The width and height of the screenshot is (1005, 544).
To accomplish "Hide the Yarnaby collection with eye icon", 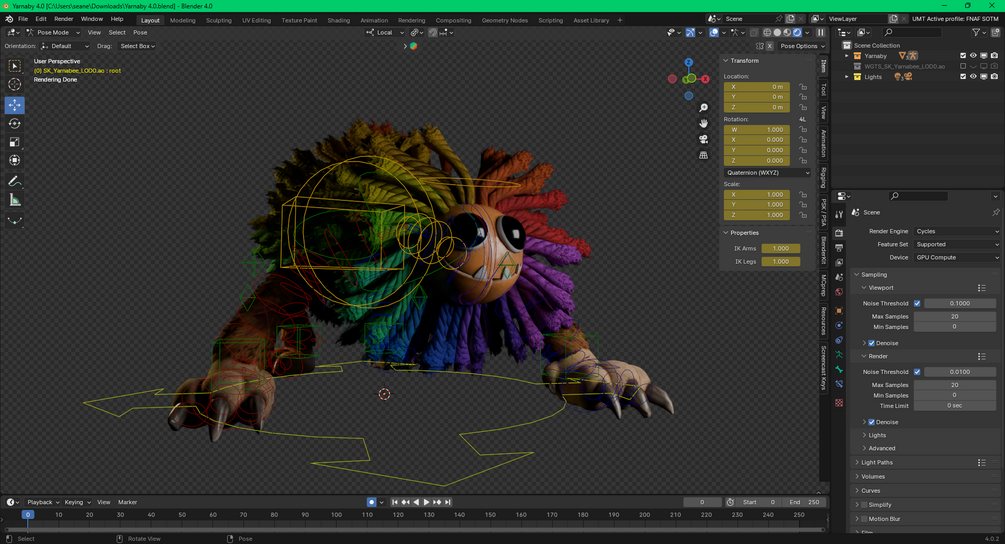I will point(973,56).
